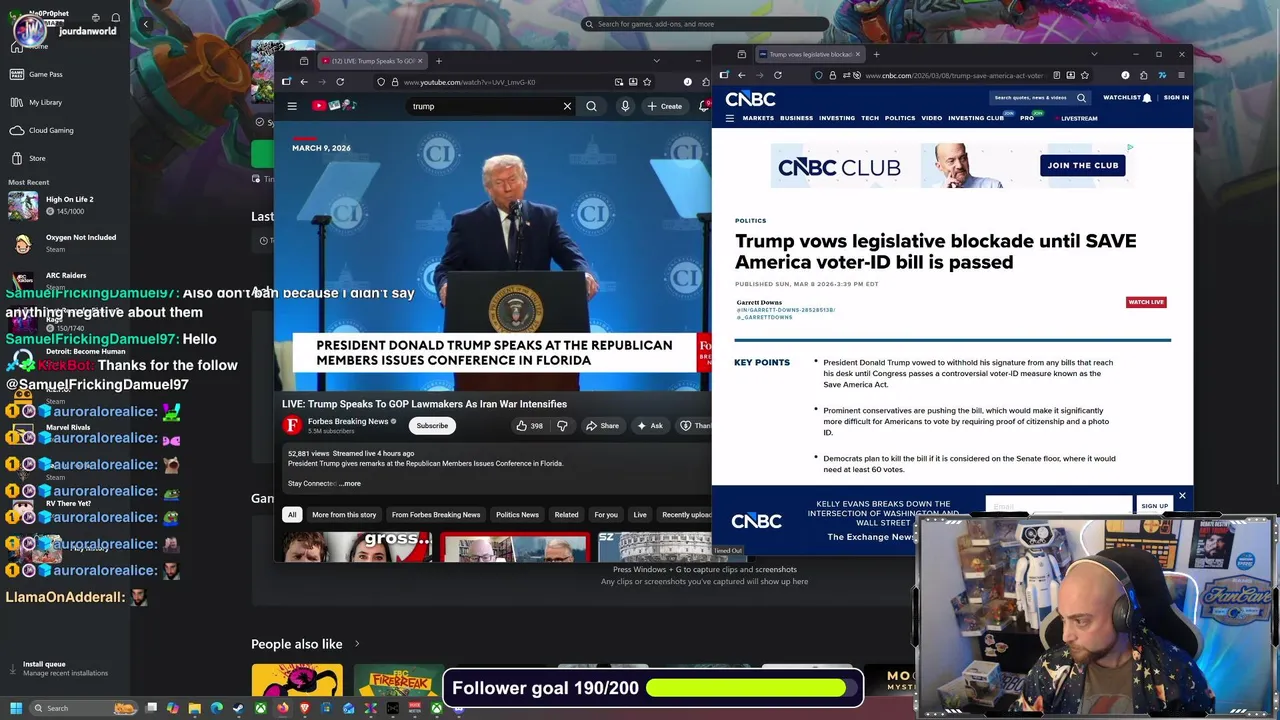Viewport: 1280px width, 720px height.
Task: Open YouTube Create menu
Action: coord(664,106)
